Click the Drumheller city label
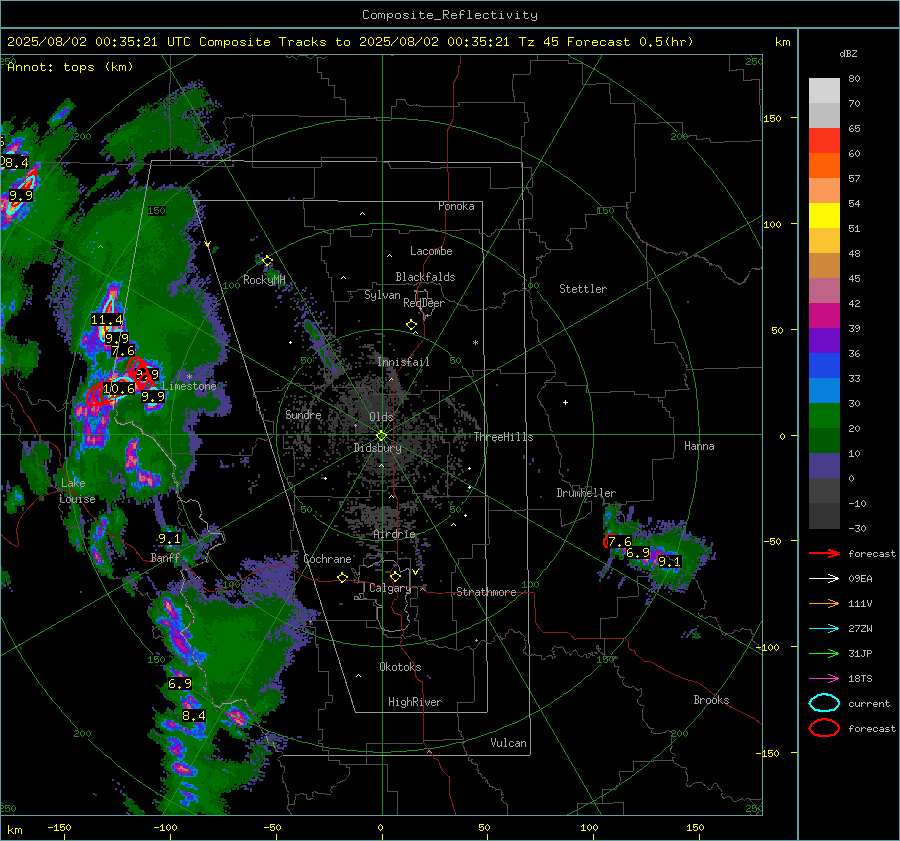Screen dimensions: 900x841 [586, 493]
